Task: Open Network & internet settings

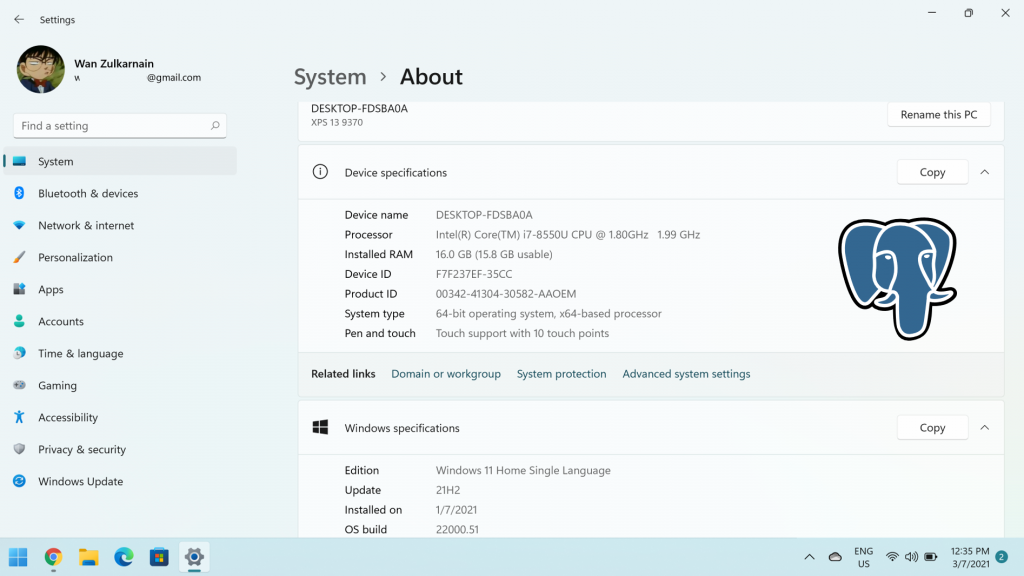Action: [x=88, y=225]
